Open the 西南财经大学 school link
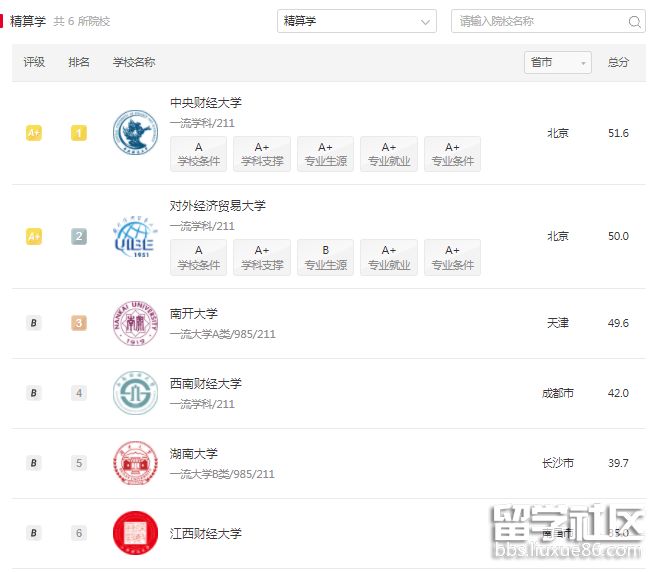658x572 pixels. (206, 384)
